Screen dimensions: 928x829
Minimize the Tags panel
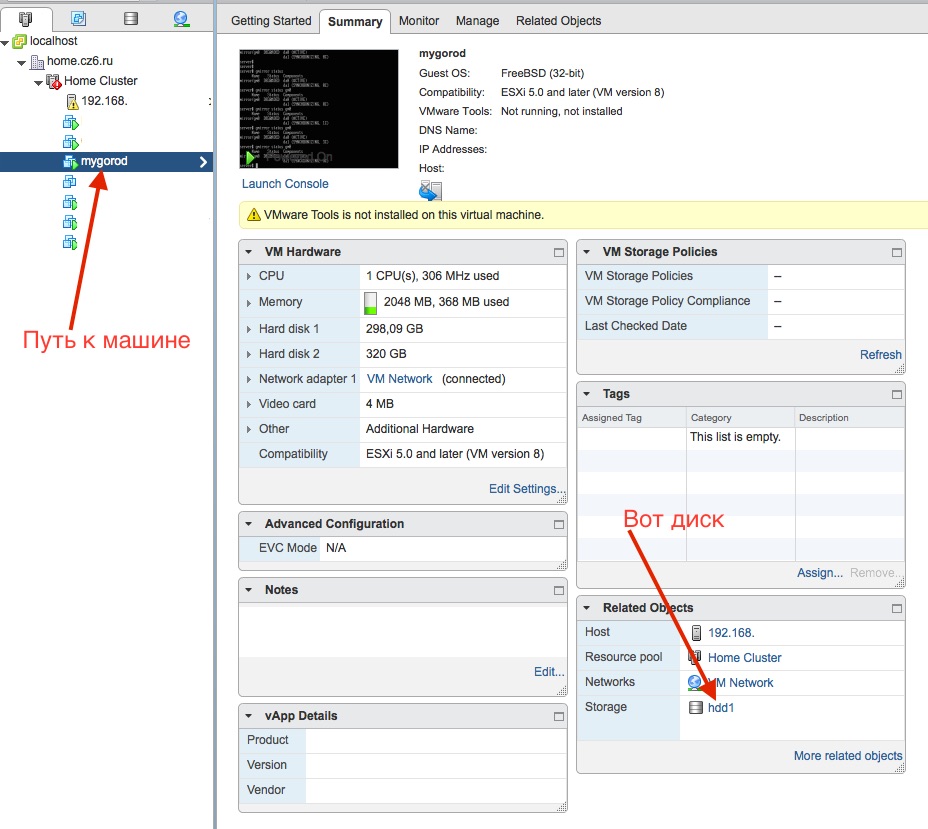point(896,395)
